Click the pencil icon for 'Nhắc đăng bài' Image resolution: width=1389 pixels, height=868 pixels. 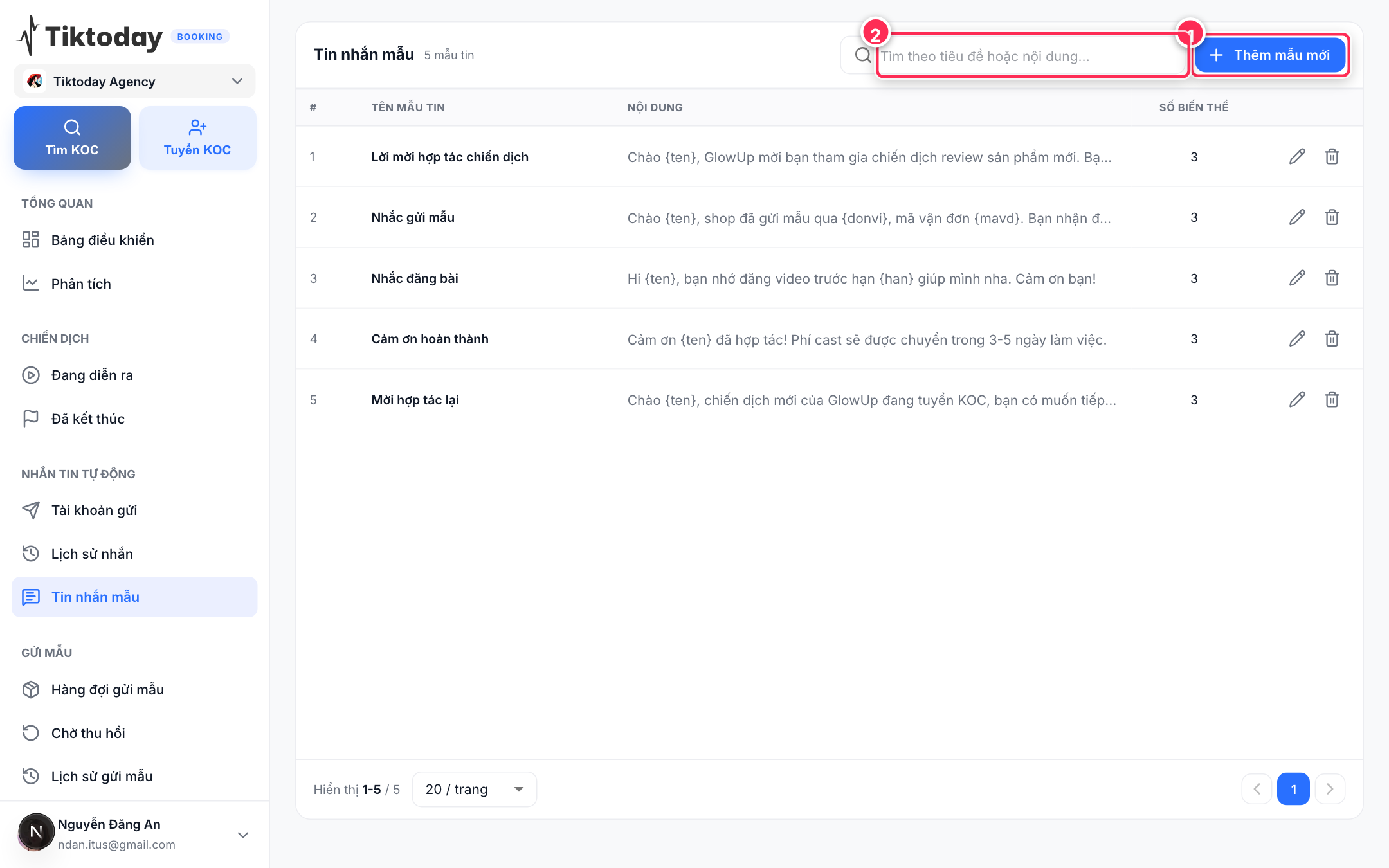pyautogui.click(x=1297, y=278)
